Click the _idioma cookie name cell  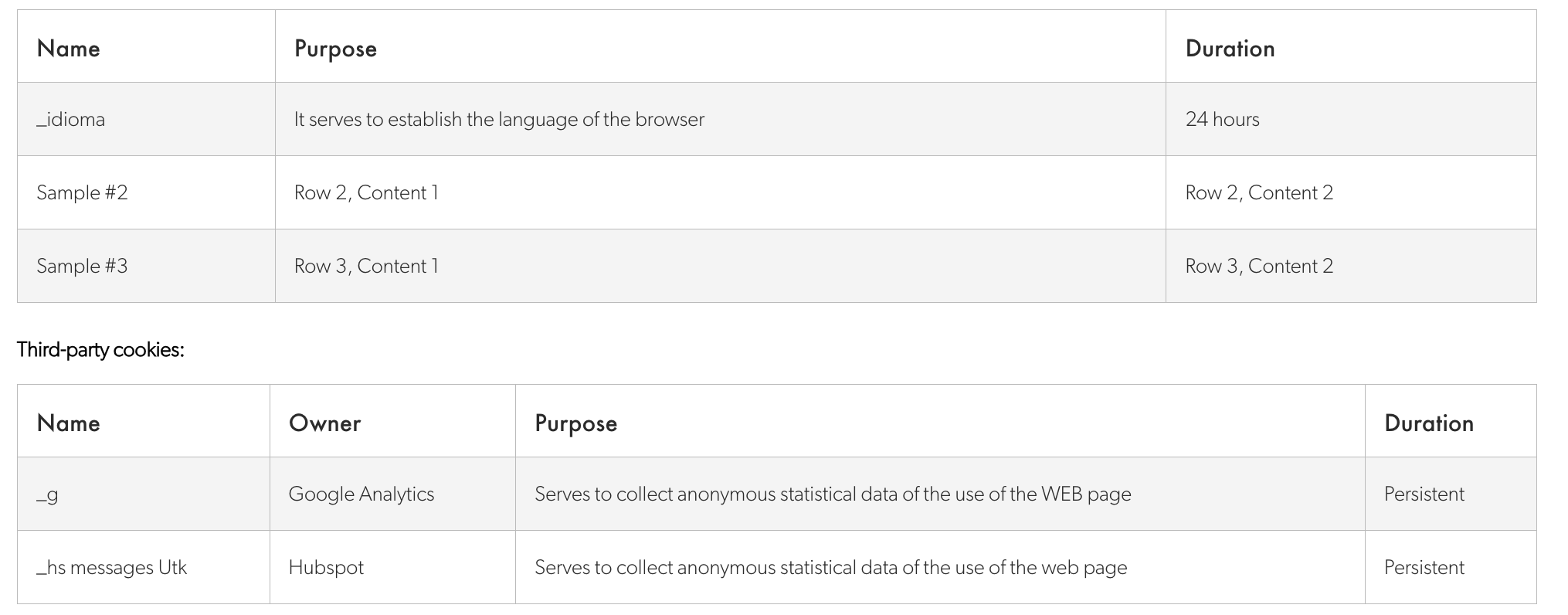(146, 119)
